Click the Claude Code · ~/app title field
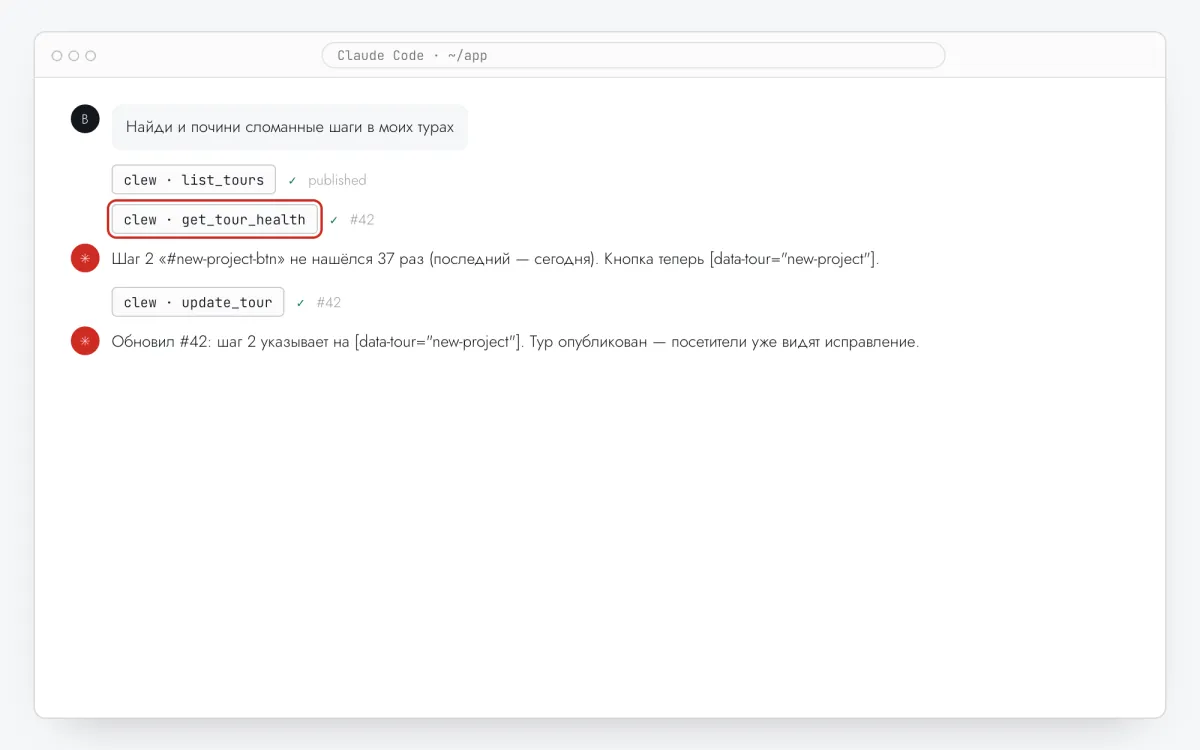Screen dimensions: 1200x750 point(633,55)
